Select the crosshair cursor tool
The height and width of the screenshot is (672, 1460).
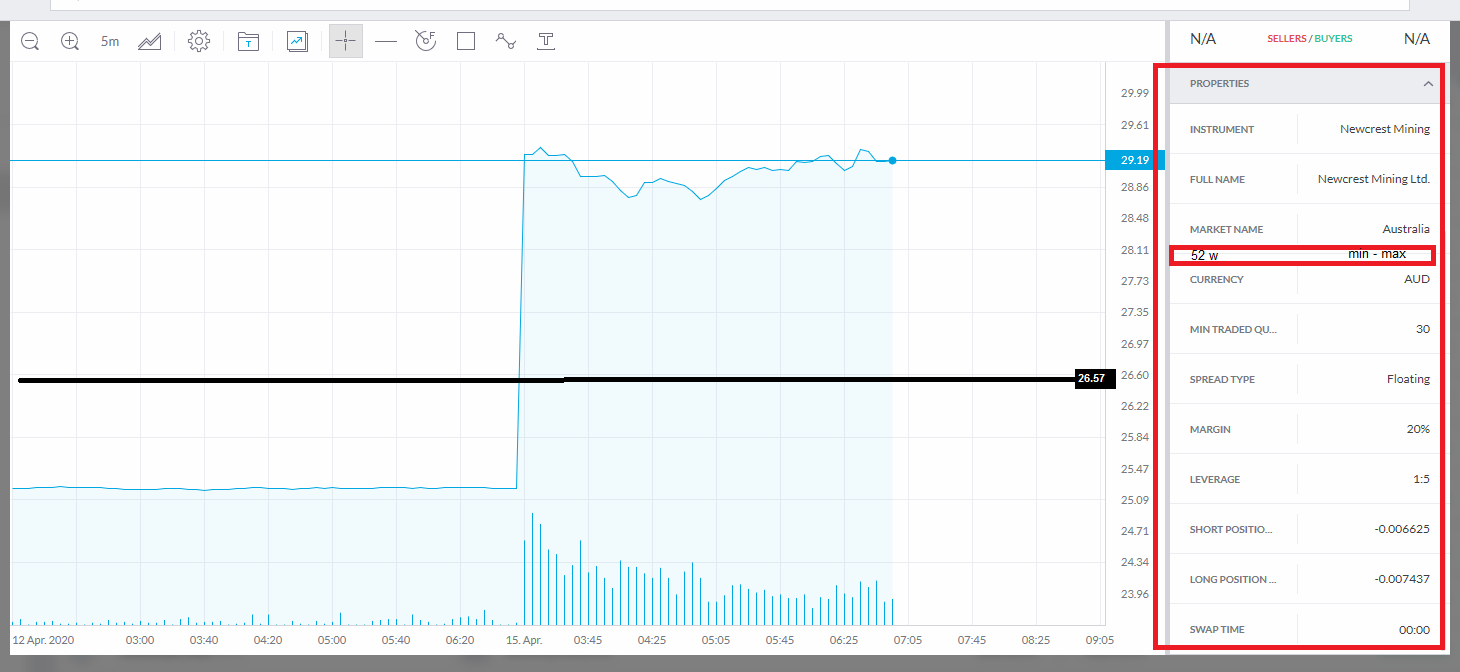tap(346, 41)
